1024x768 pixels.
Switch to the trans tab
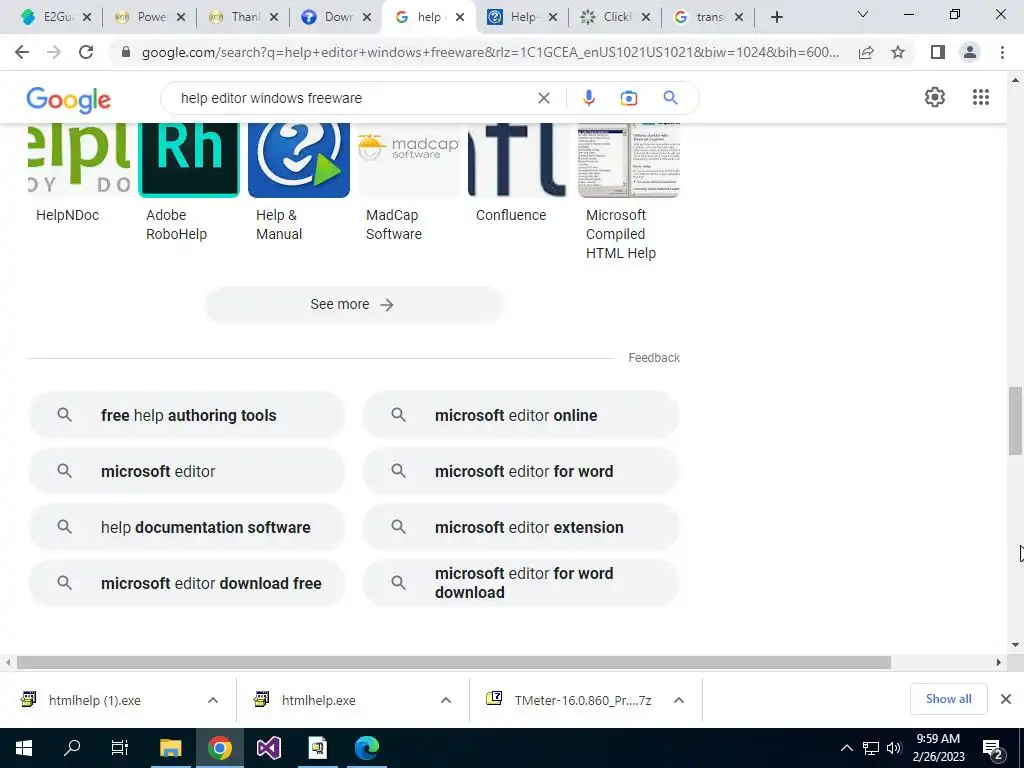709,17
